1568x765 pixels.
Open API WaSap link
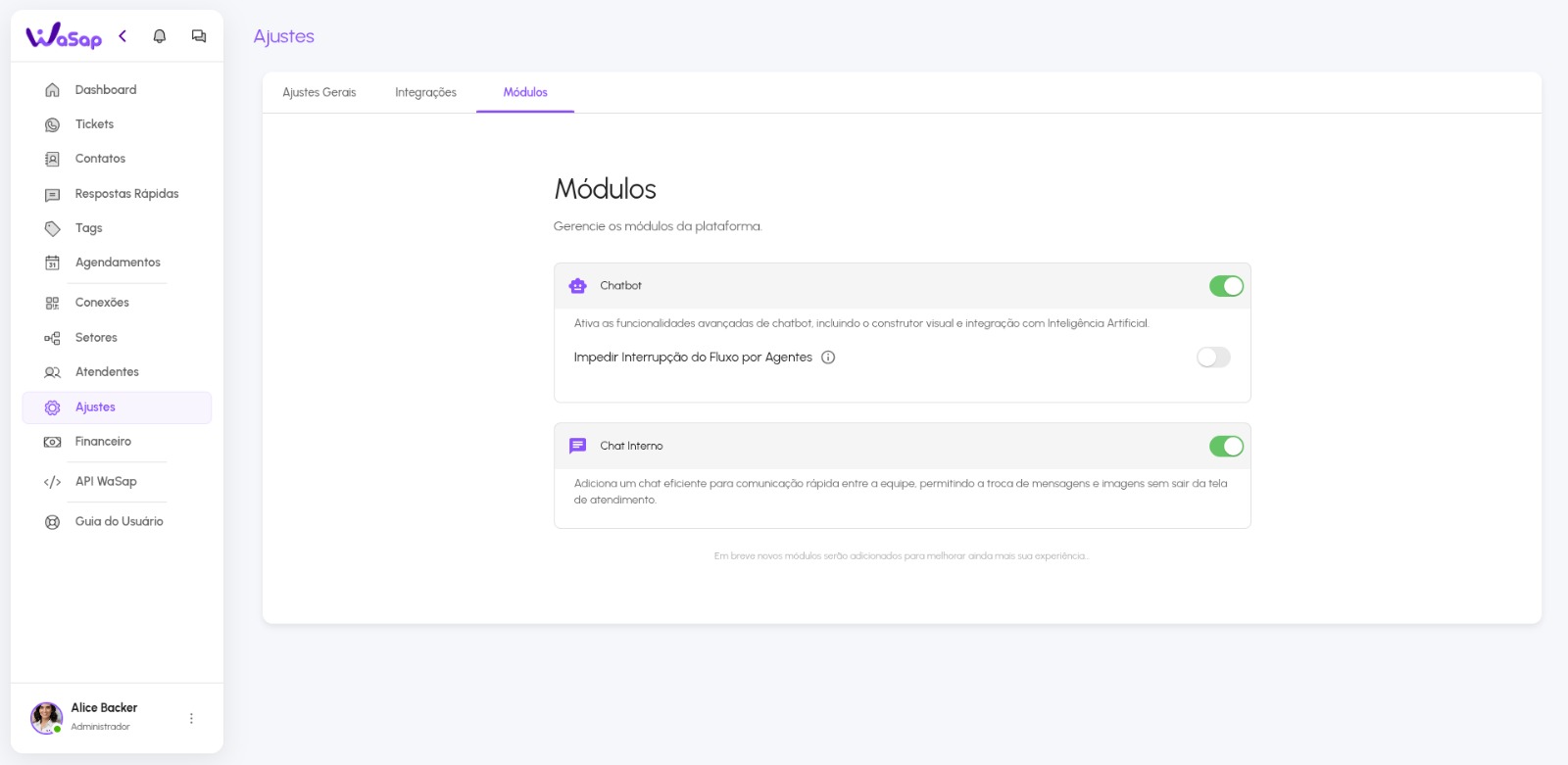(106, 482)
